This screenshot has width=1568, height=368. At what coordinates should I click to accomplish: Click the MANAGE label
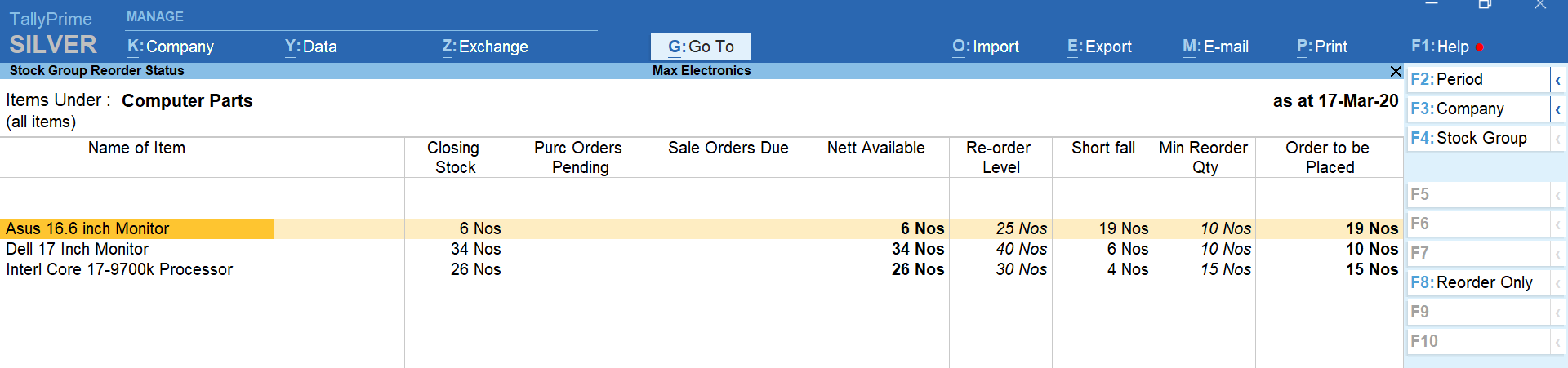pos(155,16)
